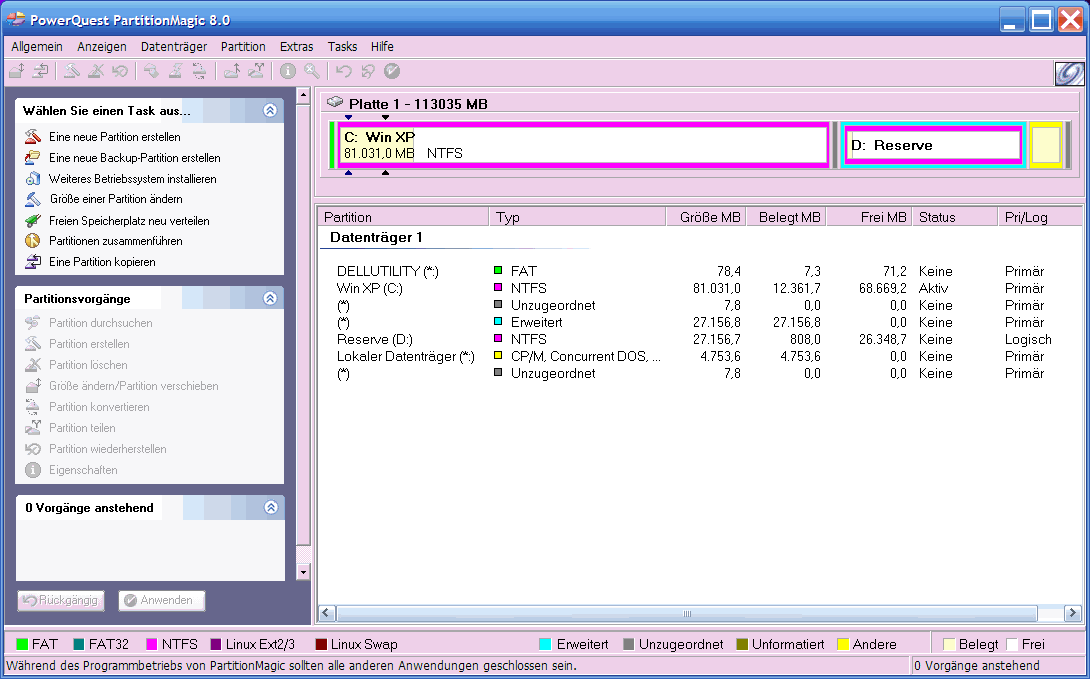Click icon beside 'Eine Partition kopieren'
Image resolution: width=1090 pixels, height=679 pixels.
click(x=33, y=261)
